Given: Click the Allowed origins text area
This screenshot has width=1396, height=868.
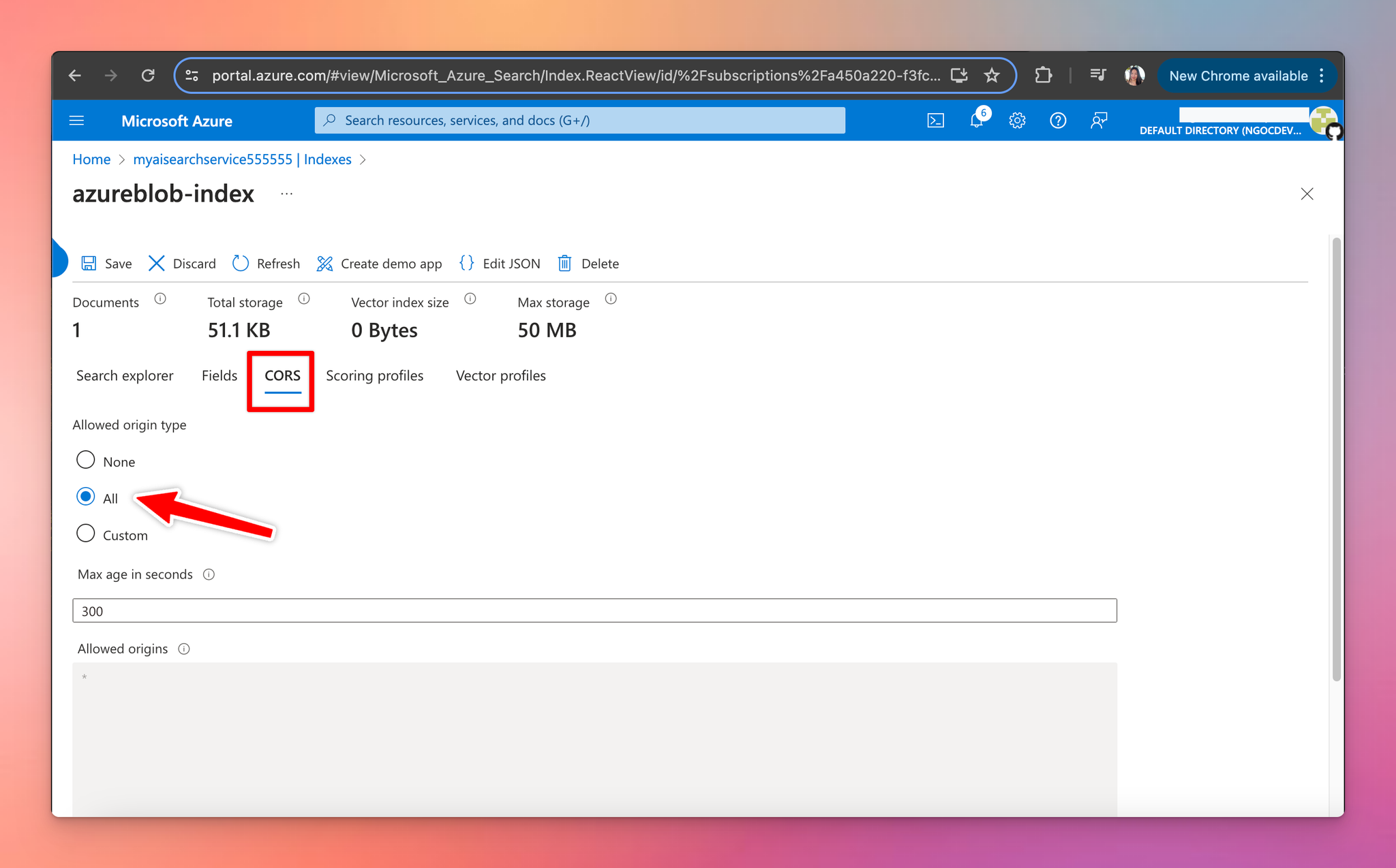Looking at the screenshot, I should [594, 739].
